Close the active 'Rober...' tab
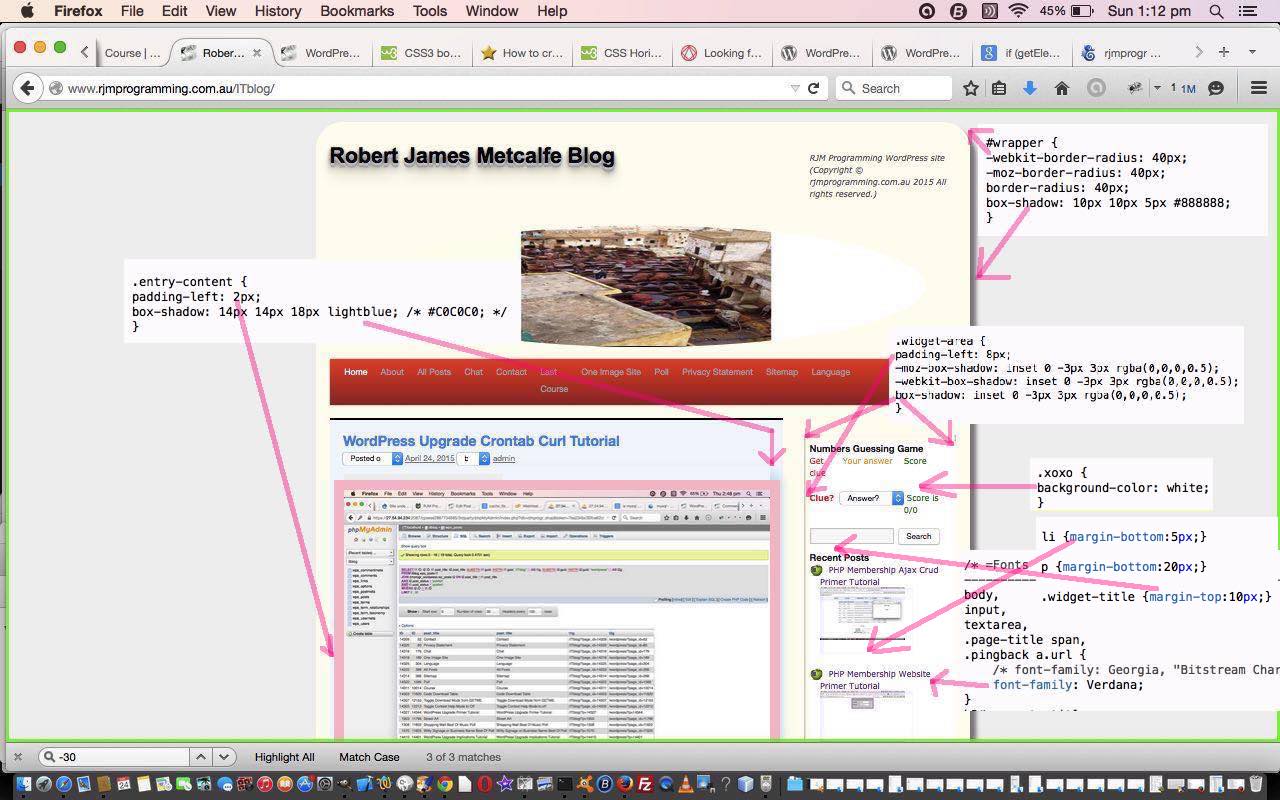 click(257, 53)
